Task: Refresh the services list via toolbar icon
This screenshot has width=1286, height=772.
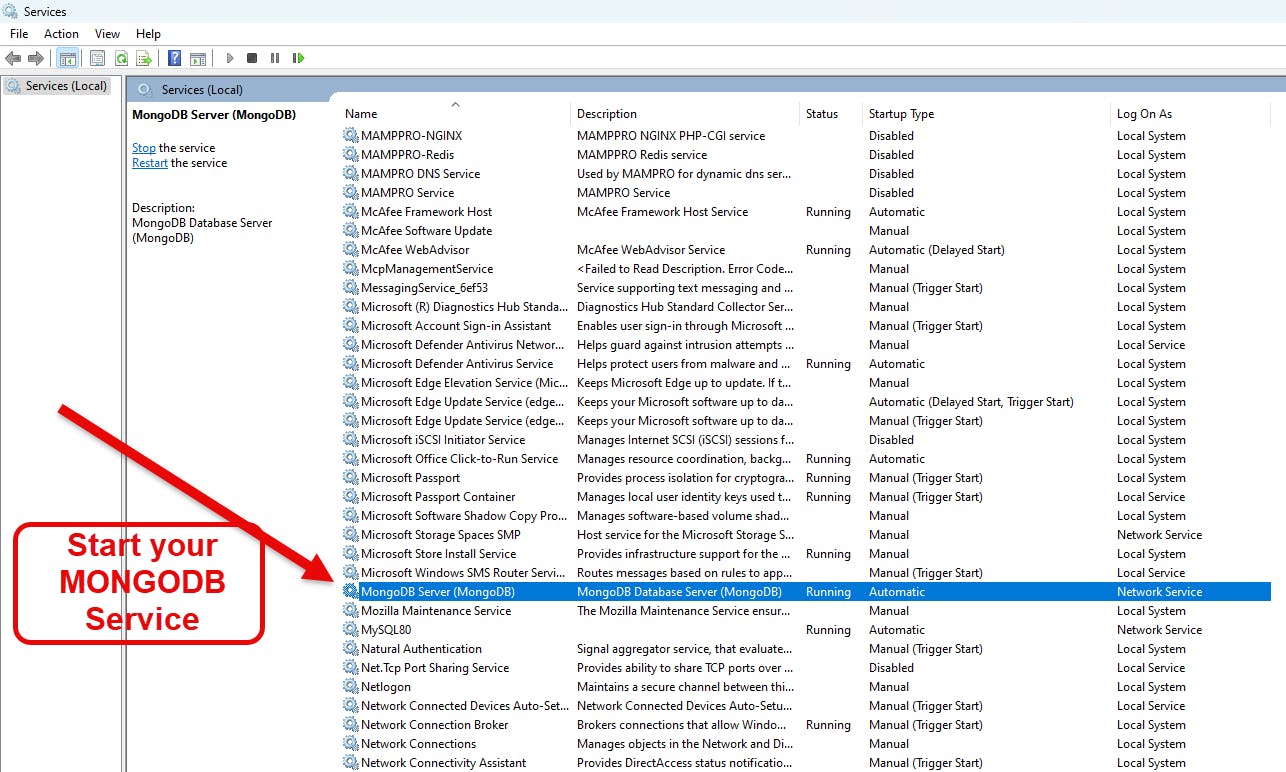Action: [121, 59]
